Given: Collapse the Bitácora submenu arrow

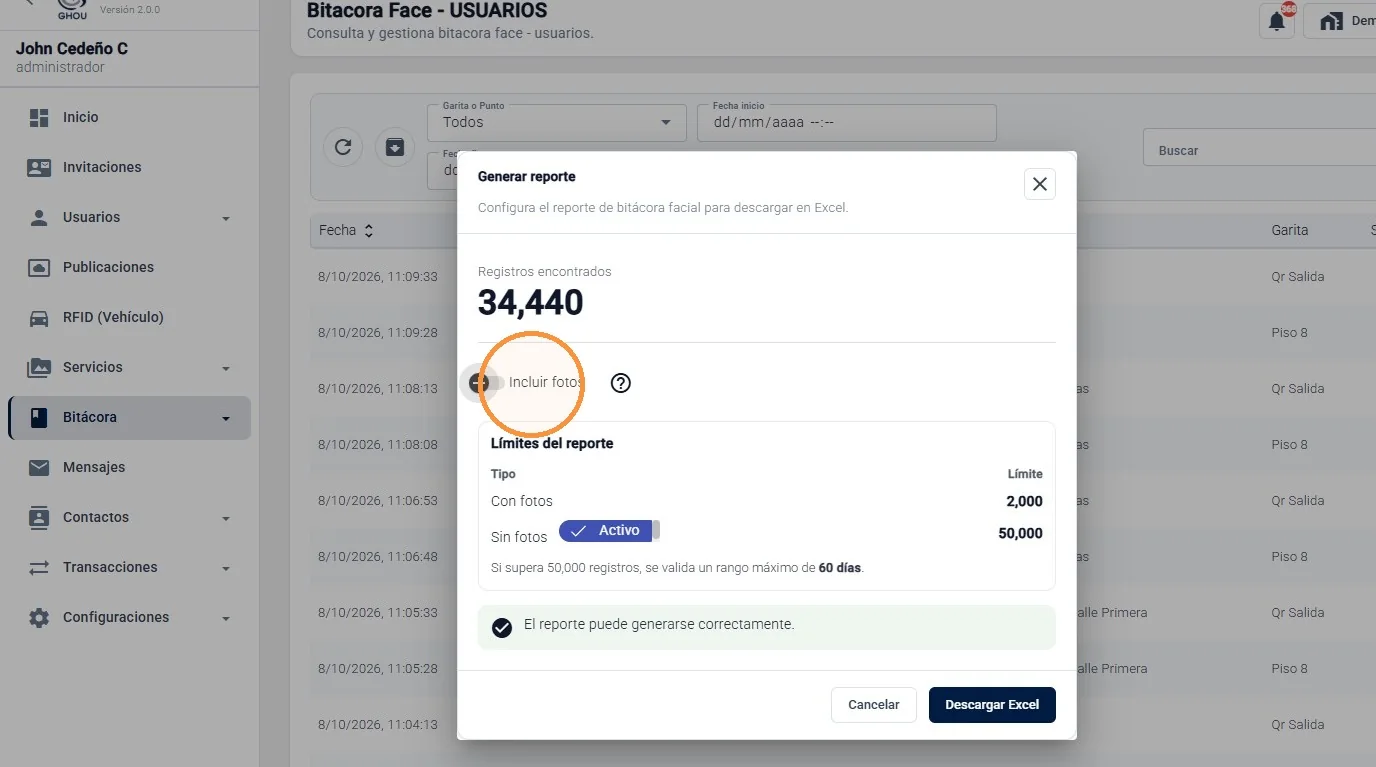Looking at the screenshot, I should (x=226, y=418).
